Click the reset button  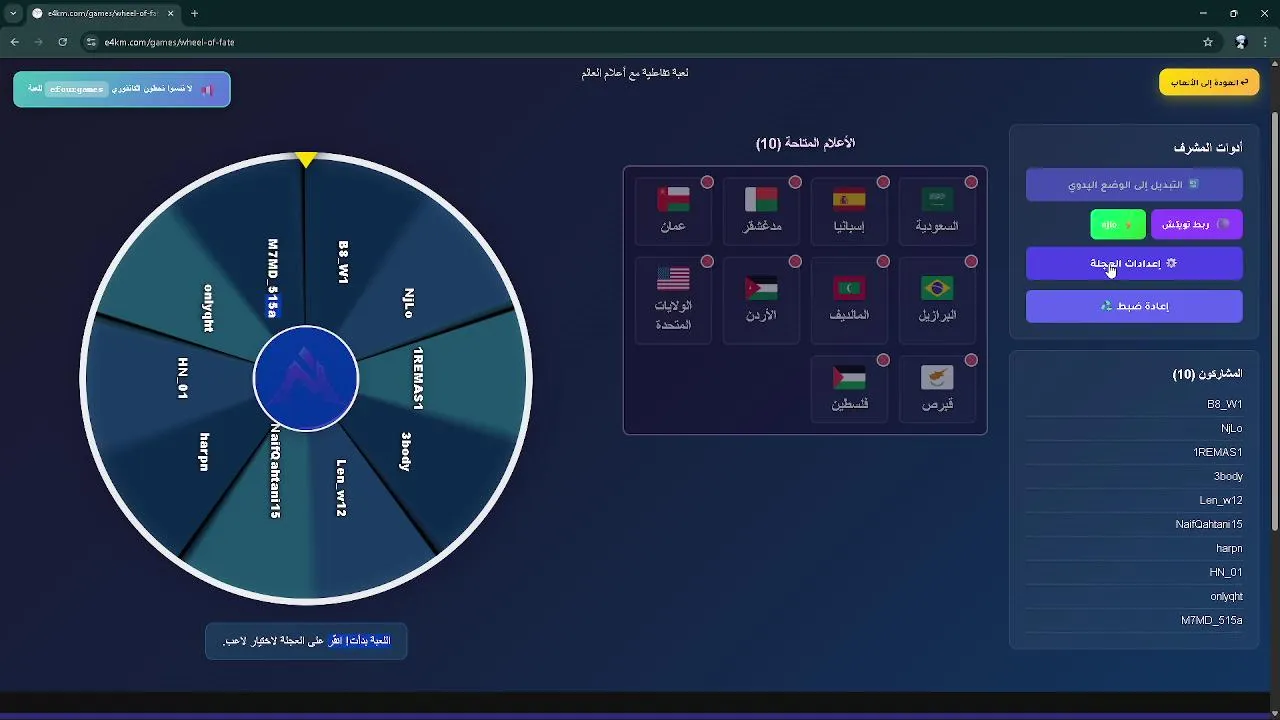click(x=1134, y=306)
